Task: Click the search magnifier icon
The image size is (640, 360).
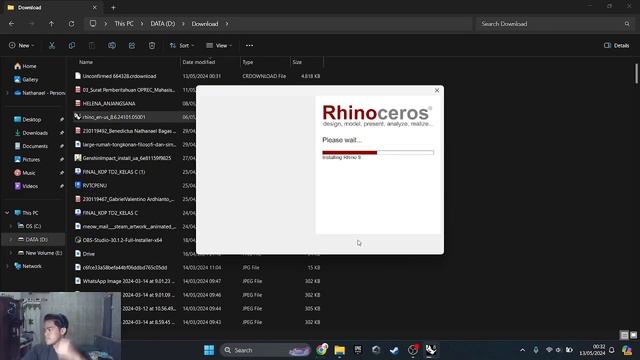Action: [627, 24]
